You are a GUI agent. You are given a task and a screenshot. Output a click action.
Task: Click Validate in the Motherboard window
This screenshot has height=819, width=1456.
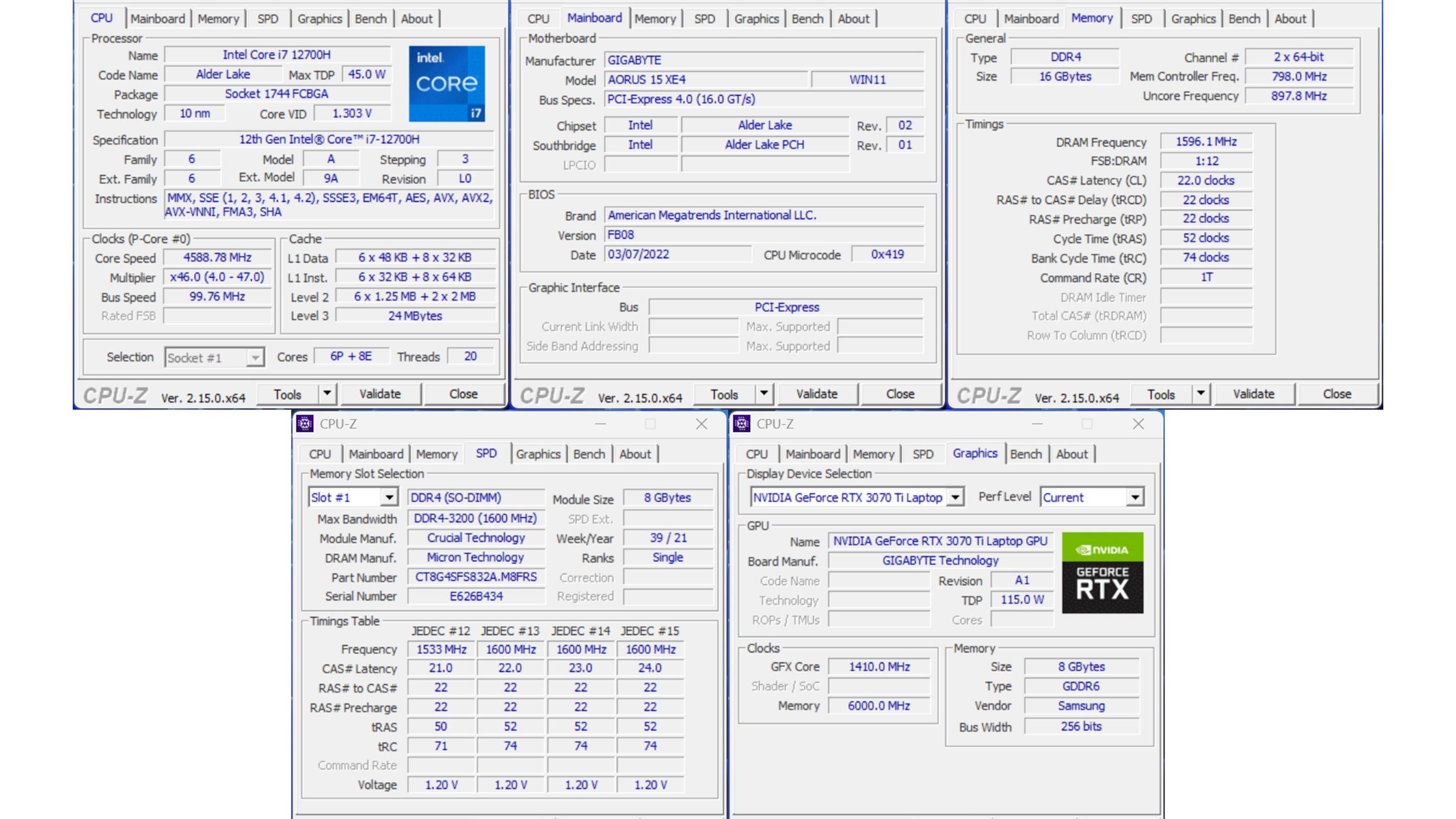tap(817, 394)
